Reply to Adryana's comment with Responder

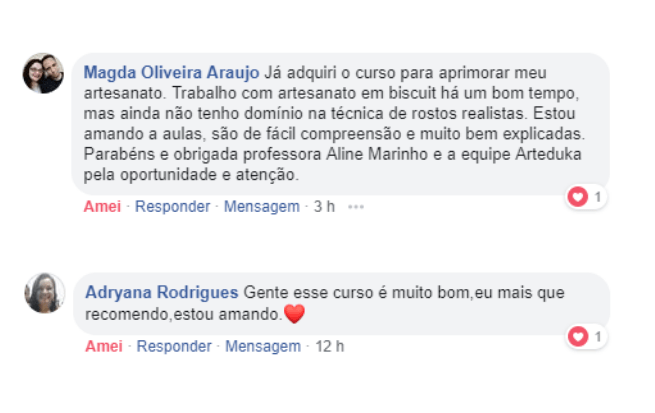click(174, 347)
